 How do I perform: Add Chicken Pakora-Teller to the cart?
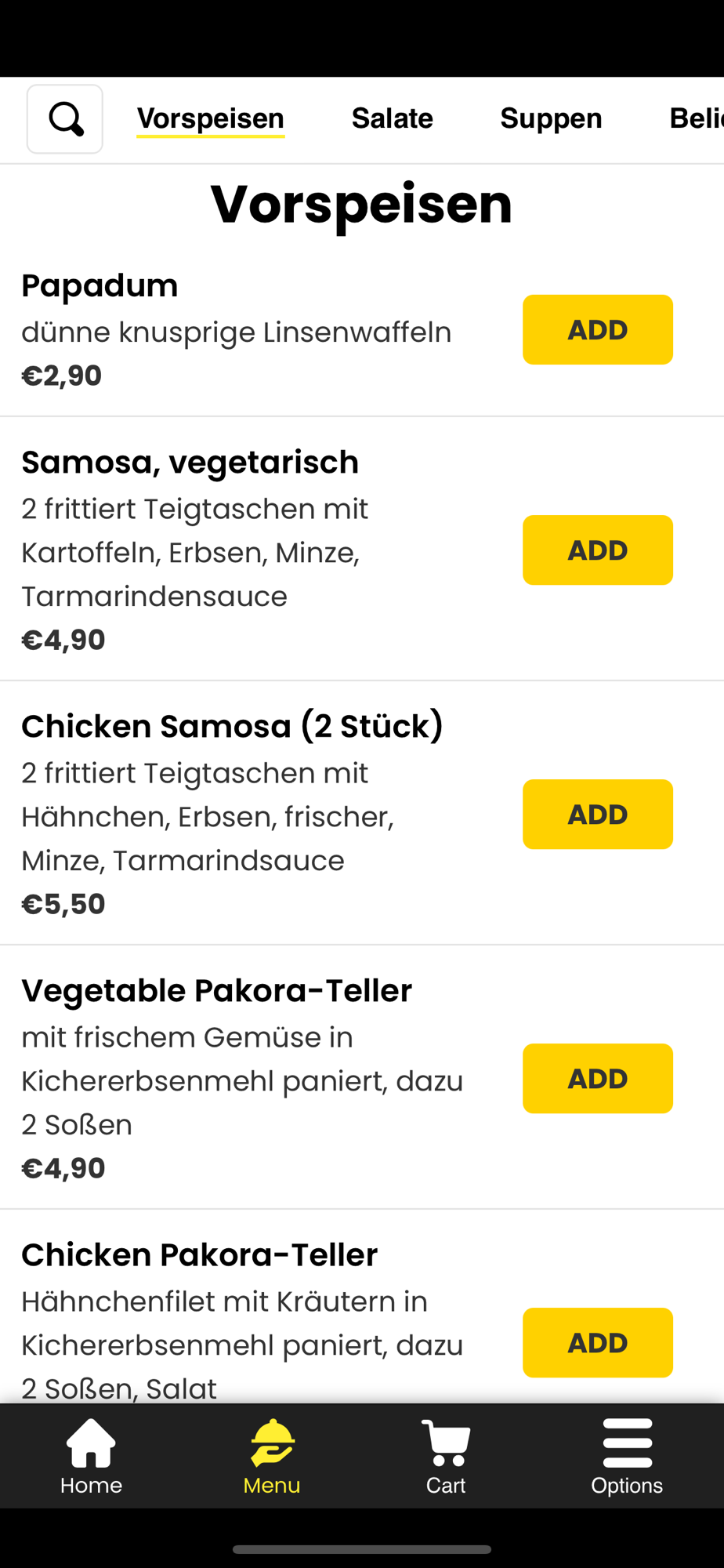click(598, 1342)
